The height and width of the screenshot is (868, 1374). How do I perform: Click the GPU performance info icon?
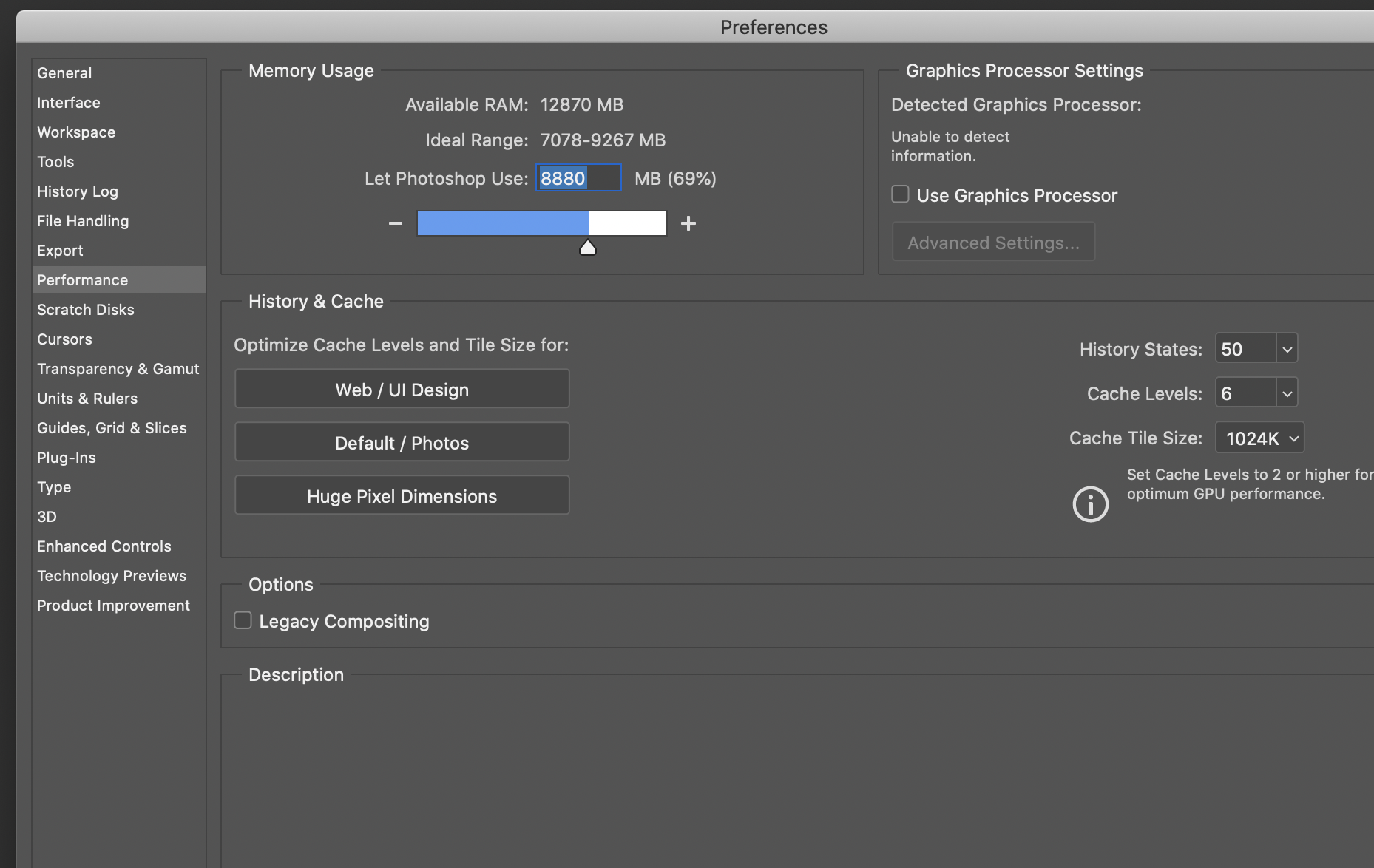[1090, 504]
